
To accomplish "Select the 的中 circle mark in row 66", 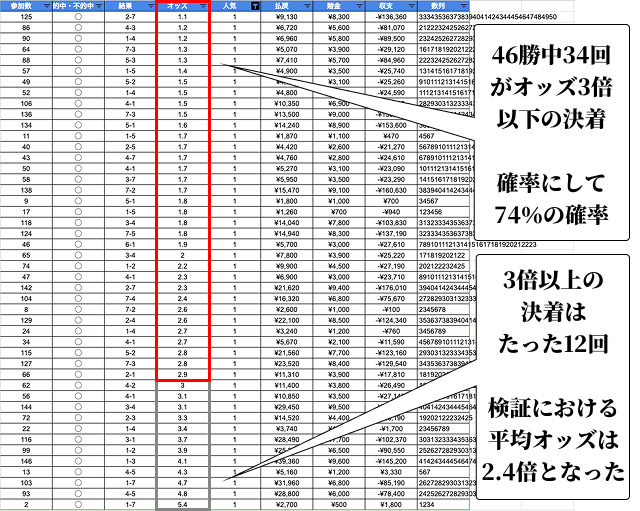I will click(x=78, y=374).
